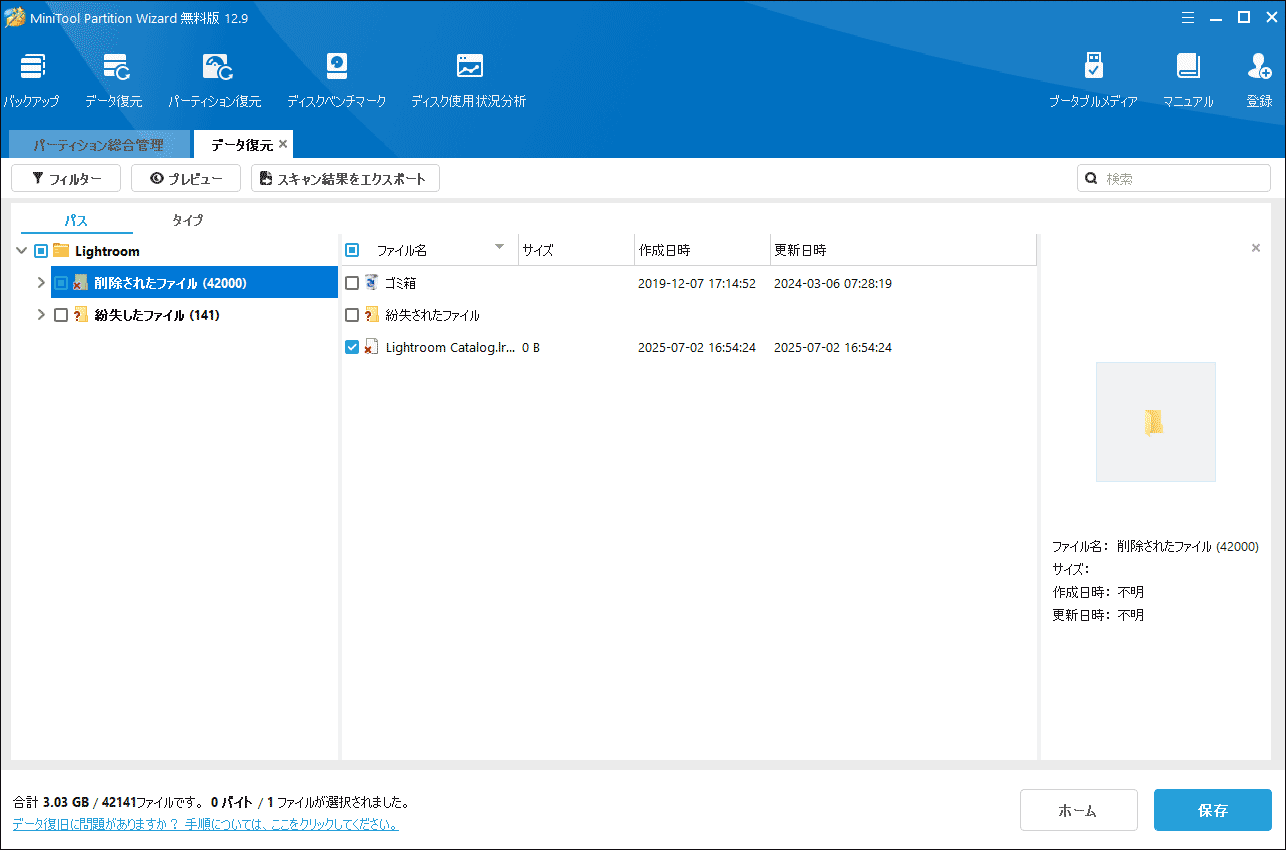Image resolution: width=1286 pixels, height=850 pixels.
Task: Open the フィルター filter button
Action: tap(66, 179)
